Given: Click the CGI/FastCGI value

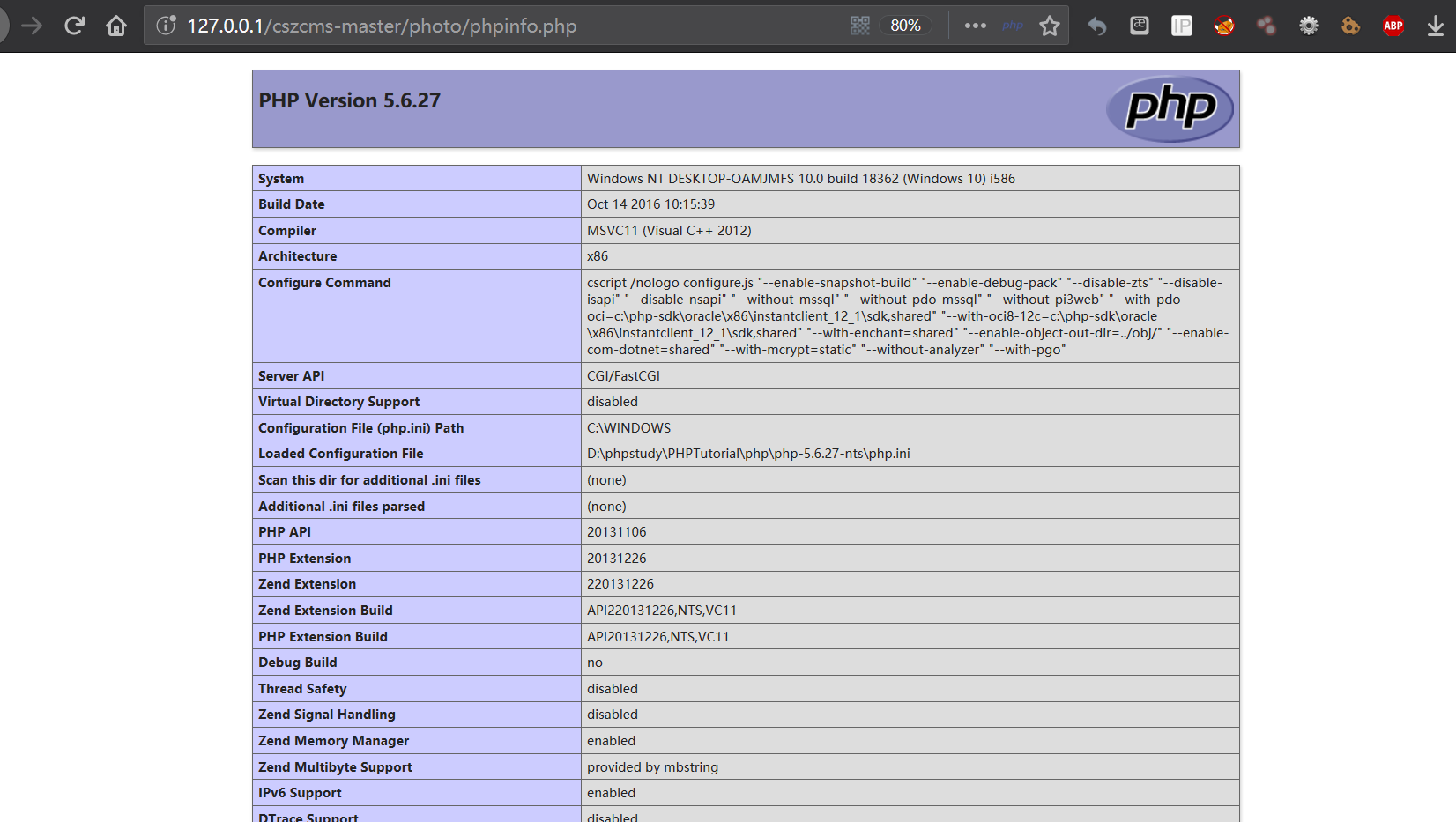Looking at the screenshot, I should [x=623, y=376].
